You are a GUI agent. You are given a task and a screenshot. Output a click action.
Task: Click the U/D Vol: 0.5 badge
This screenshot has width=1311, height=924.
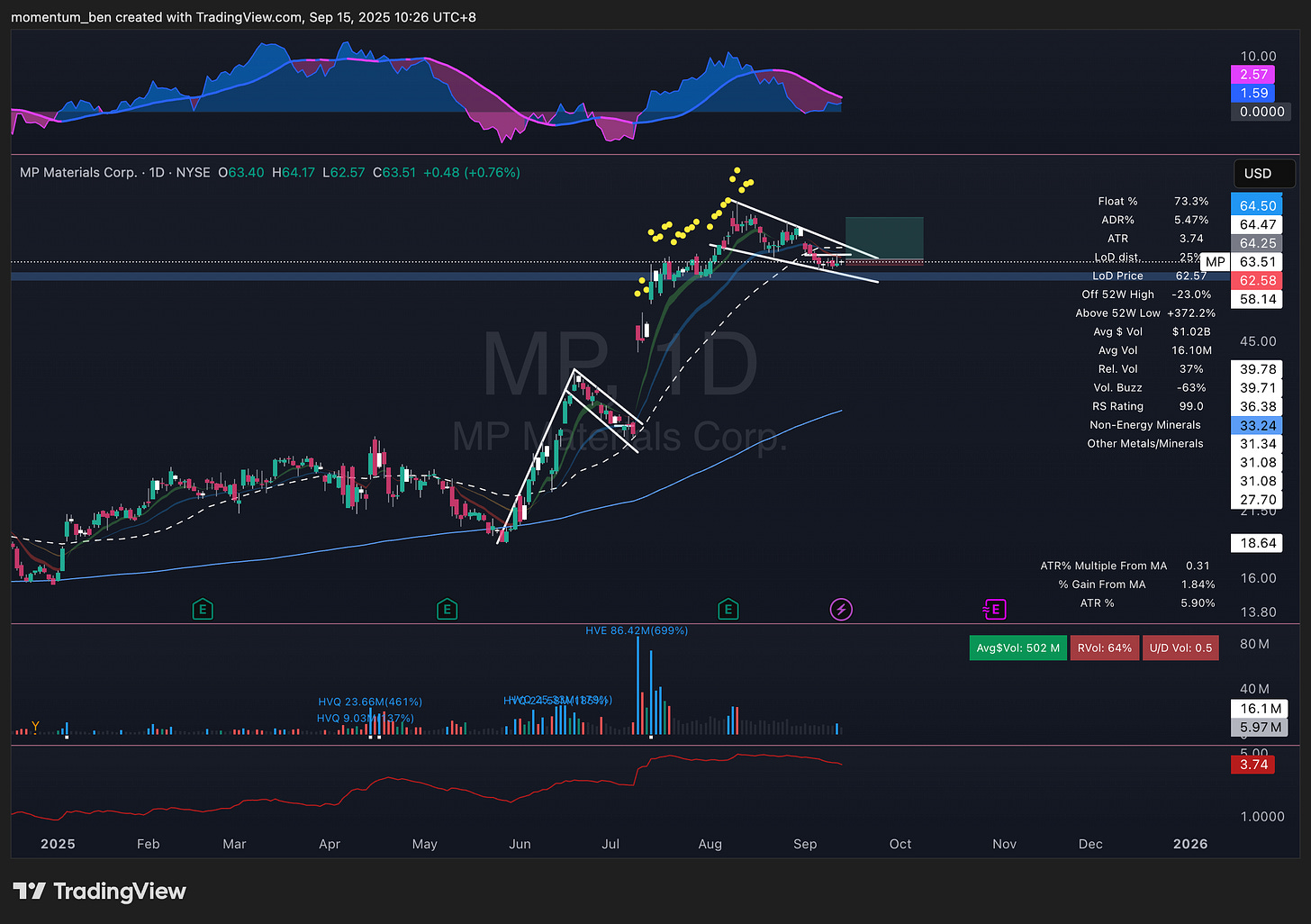pyautogui.click(x=1180, y=648)
